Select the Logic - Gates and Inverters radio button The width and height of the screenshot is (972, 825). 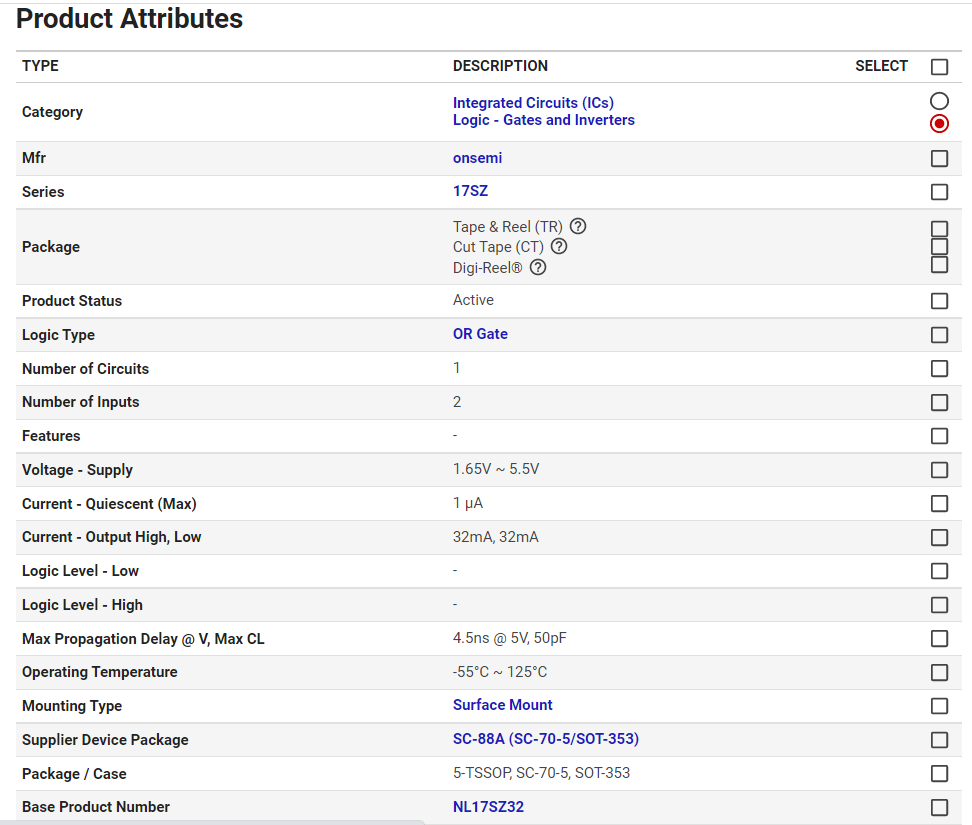939,123
